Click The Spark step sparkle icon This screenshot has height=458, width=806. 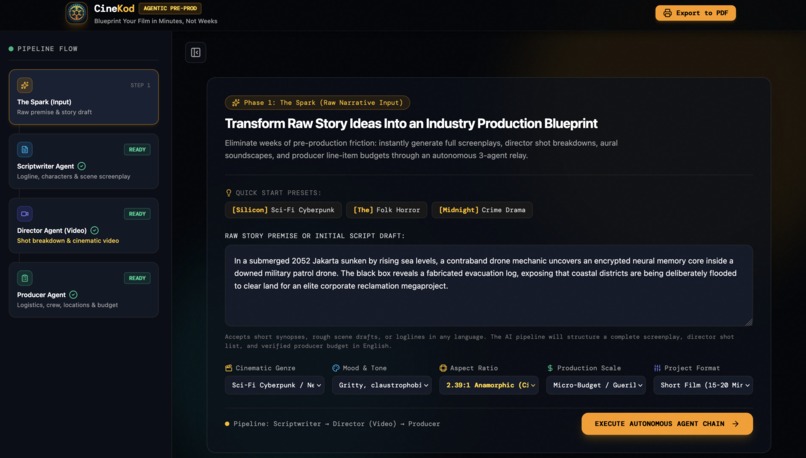tap(25, 85)
